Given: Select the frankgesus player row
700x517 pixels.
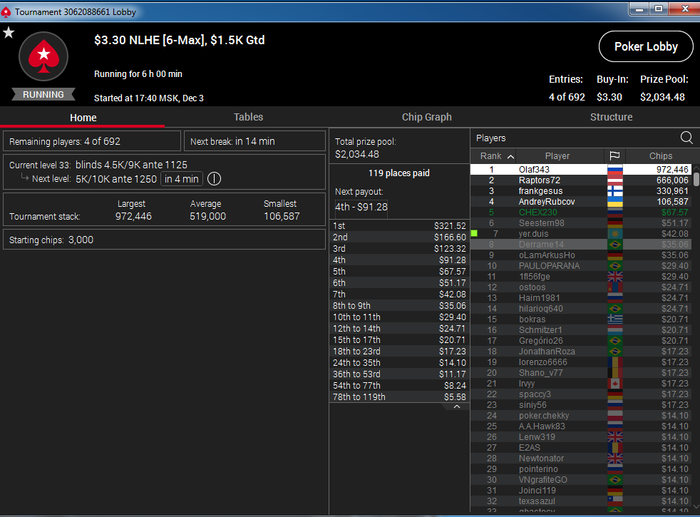Looking at the screenshot, I should 581,191.
